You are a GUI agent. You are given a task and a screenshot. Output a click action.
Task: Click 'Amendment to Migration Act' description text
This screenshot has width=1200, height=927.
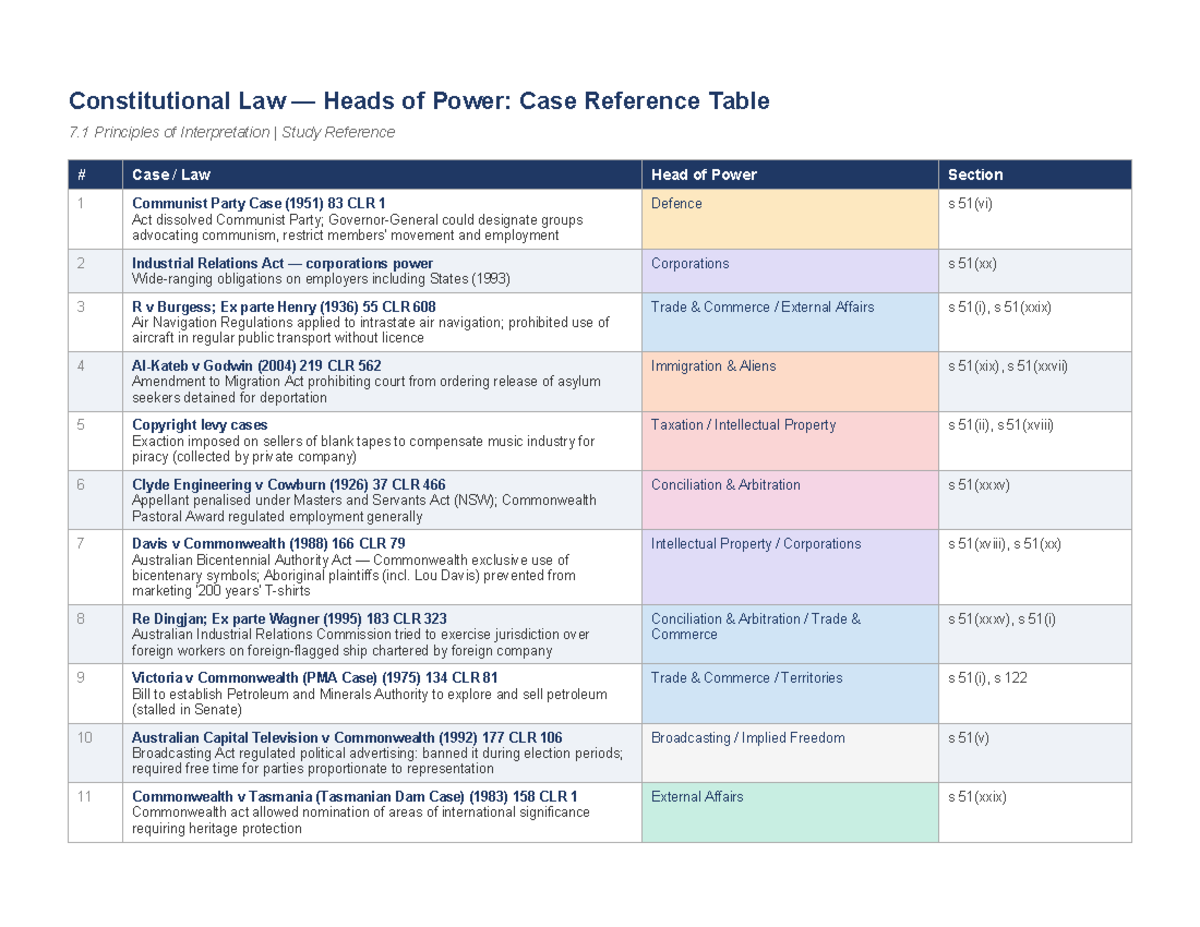pos(366,389)
